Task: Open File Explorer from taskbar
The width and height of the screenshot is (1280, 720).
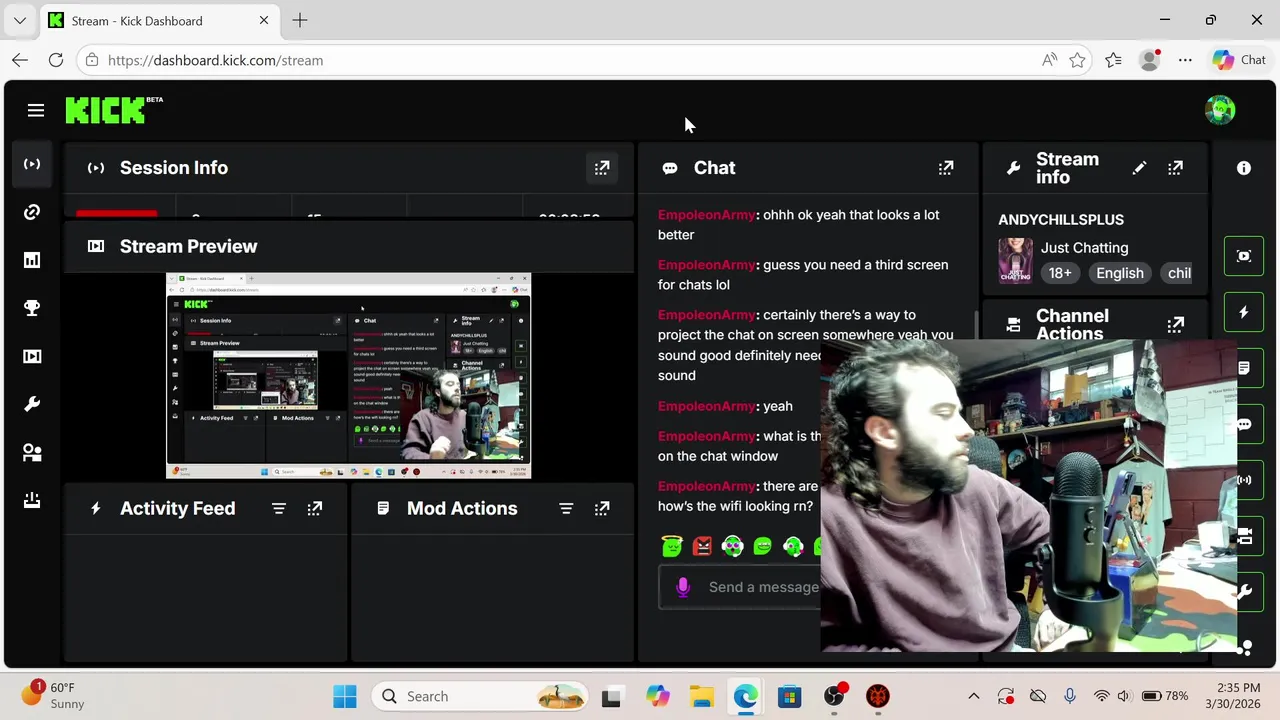Action: [x=701, y=696]
